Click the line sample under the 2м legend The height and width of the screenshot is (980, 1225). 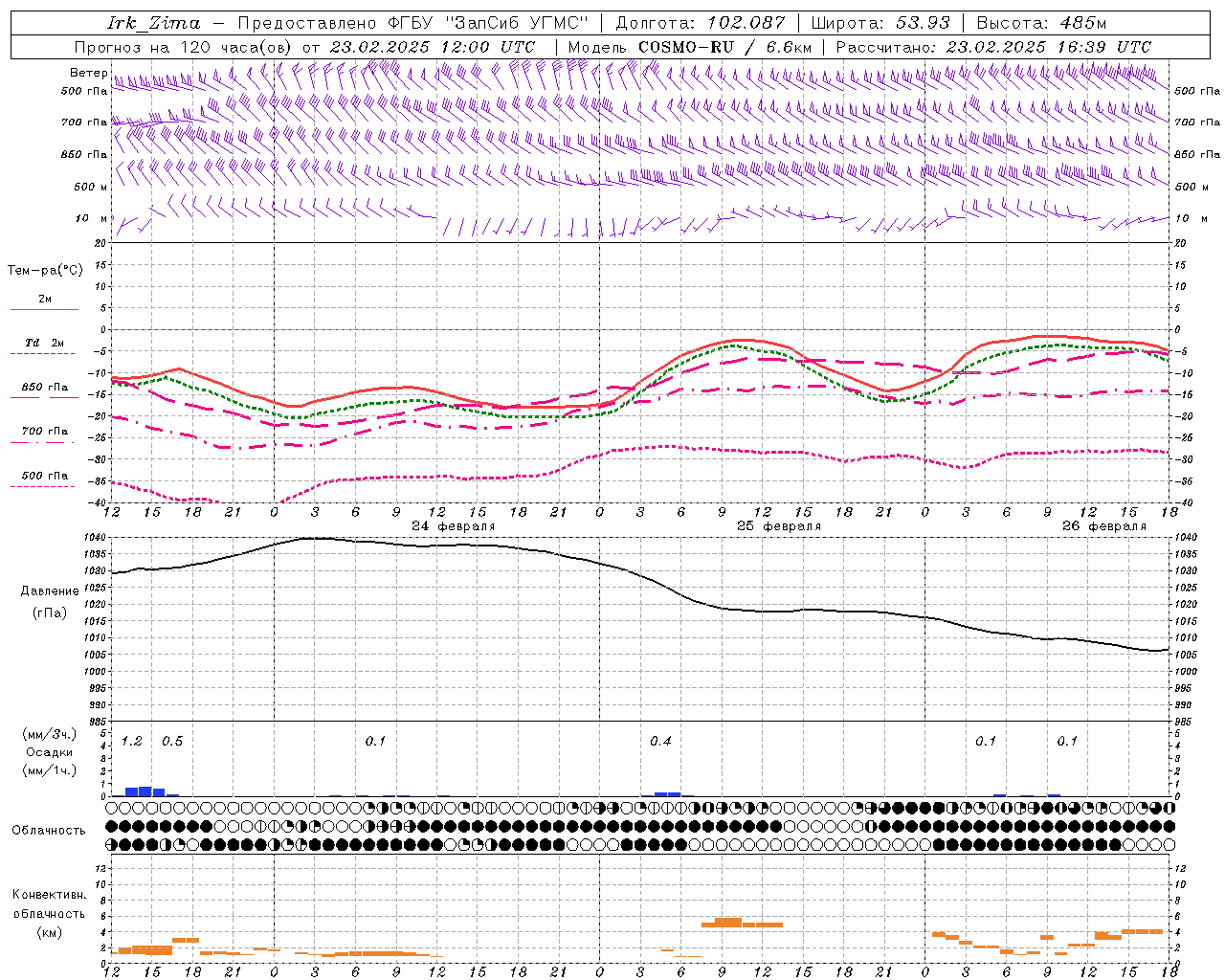point(44,309)
